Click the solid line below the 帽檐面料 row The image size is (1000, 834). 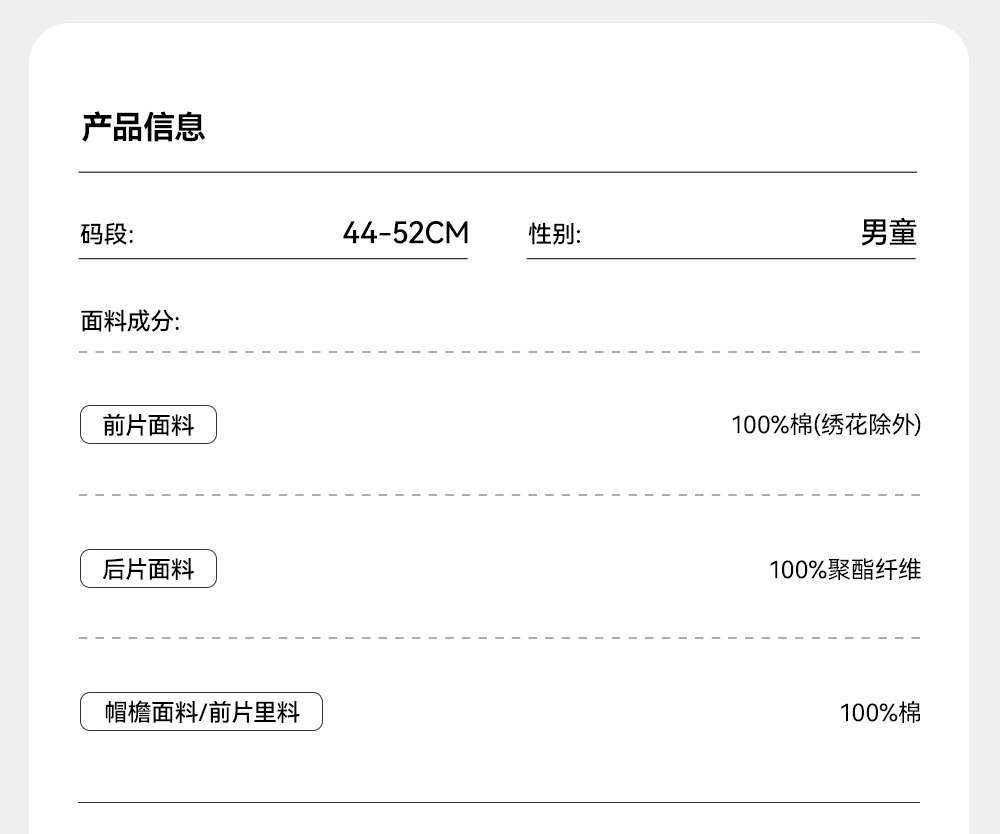(x=498, y=802)
